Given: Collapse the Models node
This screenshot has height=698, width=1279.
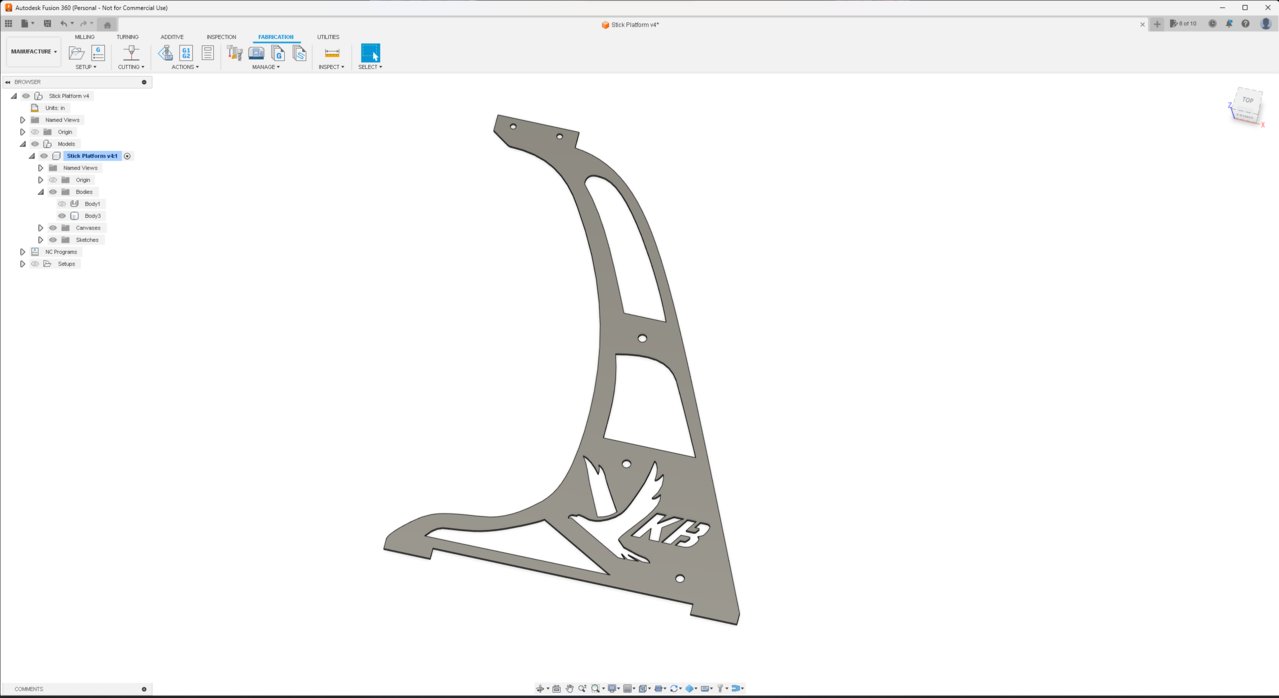Looking at the screenshot, I should click(x=23, y=144).
